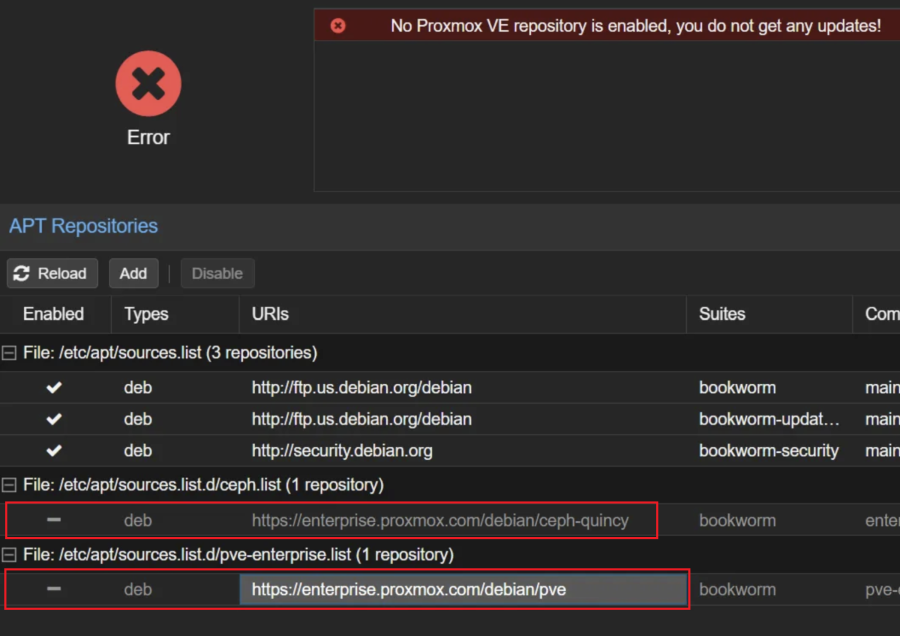Collapse the pve-enterprise.list file group
Image resolution: width=900 pixels, height=636 pixels.
(10, 555)
